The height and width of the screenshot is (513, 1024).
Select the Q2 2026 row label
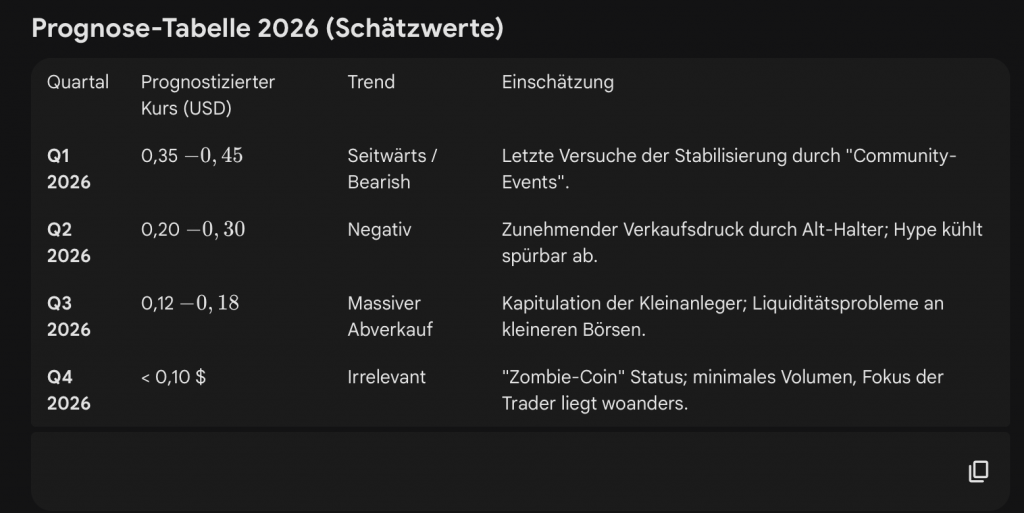68,243
